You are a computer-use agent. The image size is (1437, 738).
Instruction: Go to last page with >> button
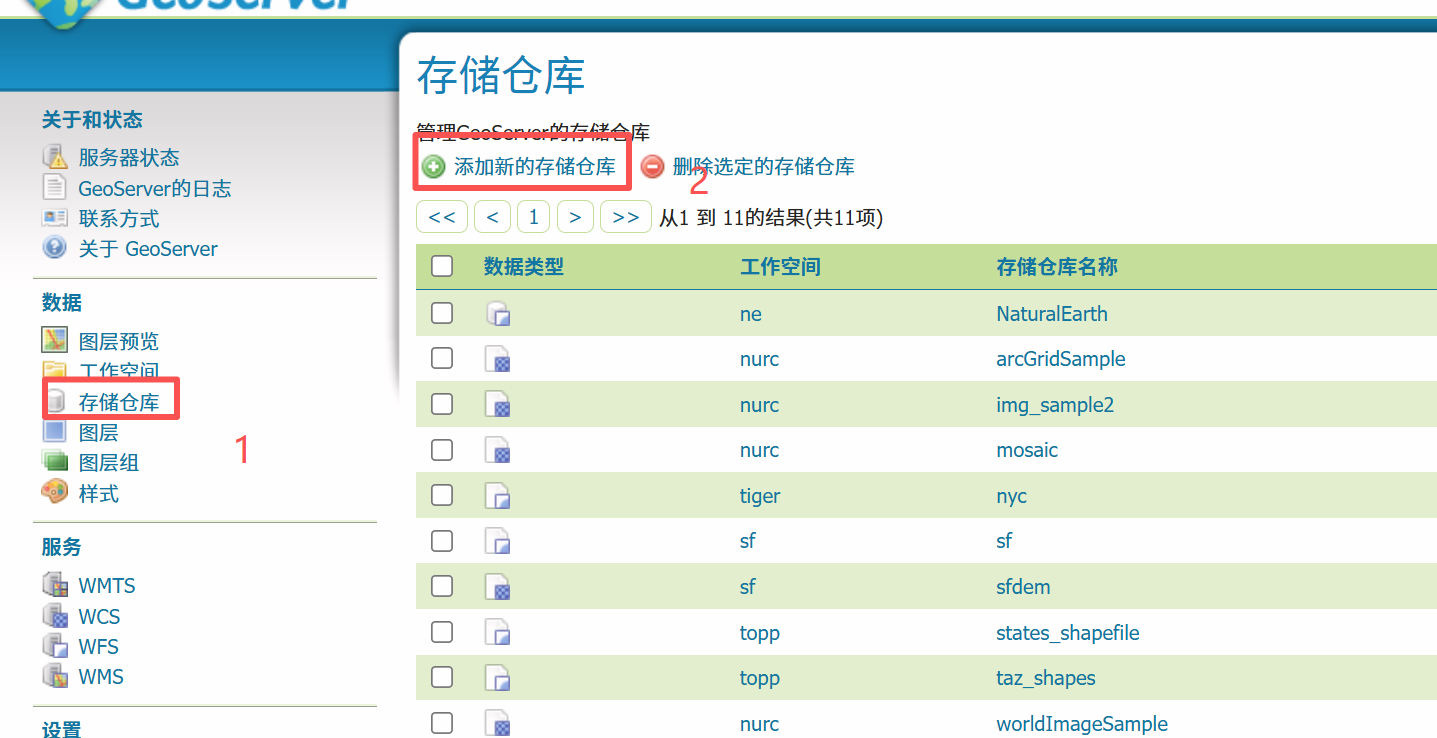click(626, 217)
